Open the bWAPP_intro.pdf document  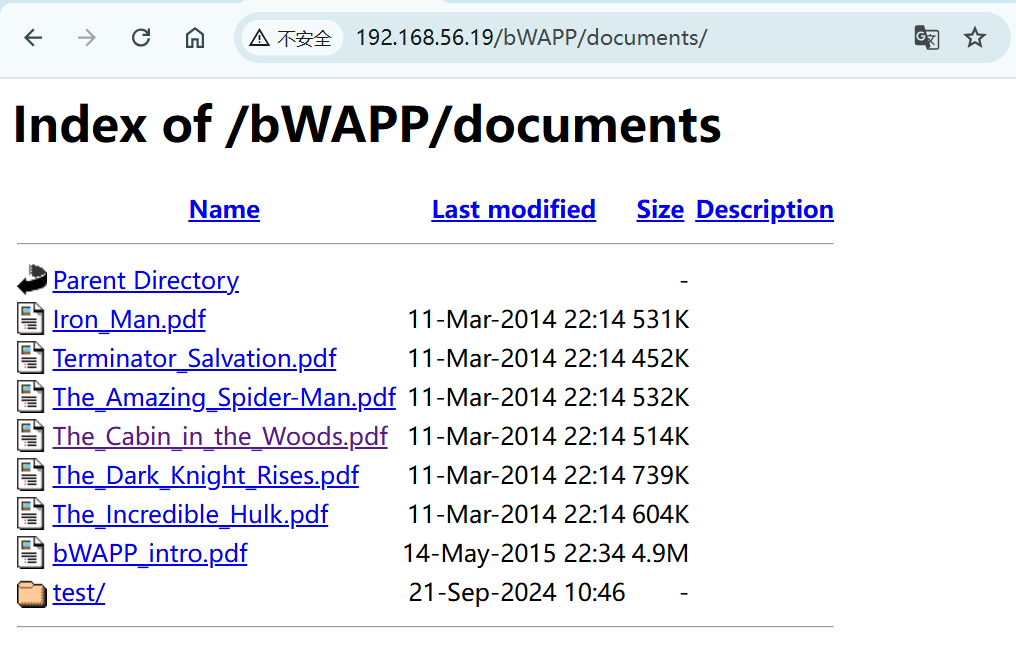150,553
